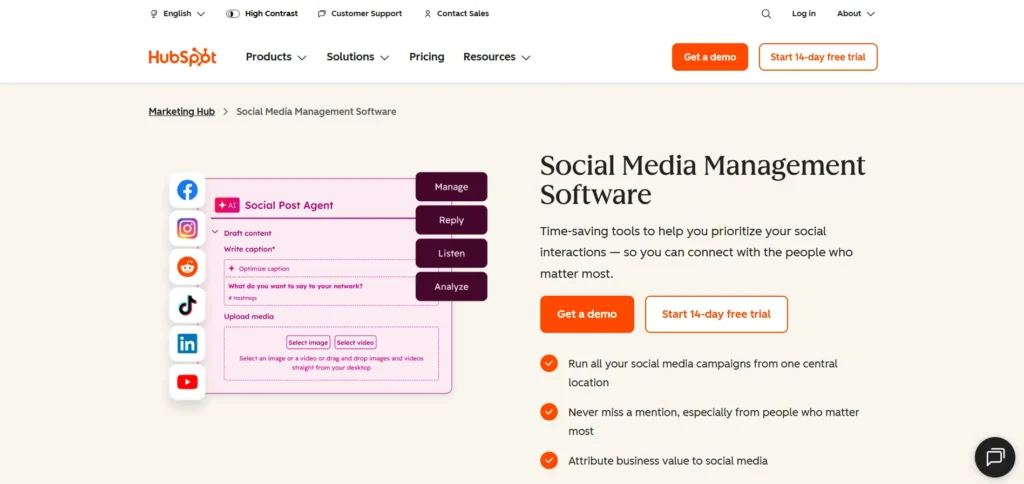Click the 'Write caption*' label
Viewport: 1024px width, 484px height.
249,249
